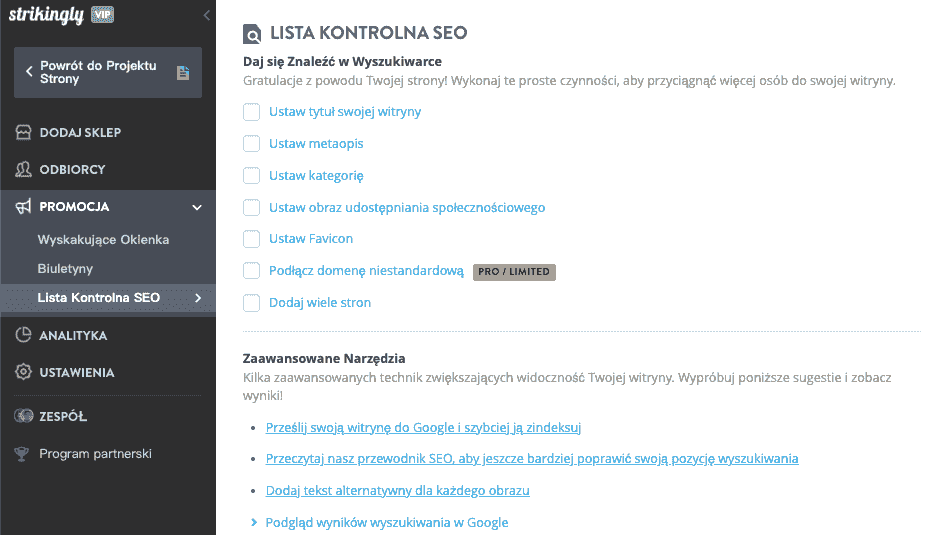Screen dimensions: 938x535
Task: Click the store icon beside Dodaj Sklep
Action: [x=23, y=132]
